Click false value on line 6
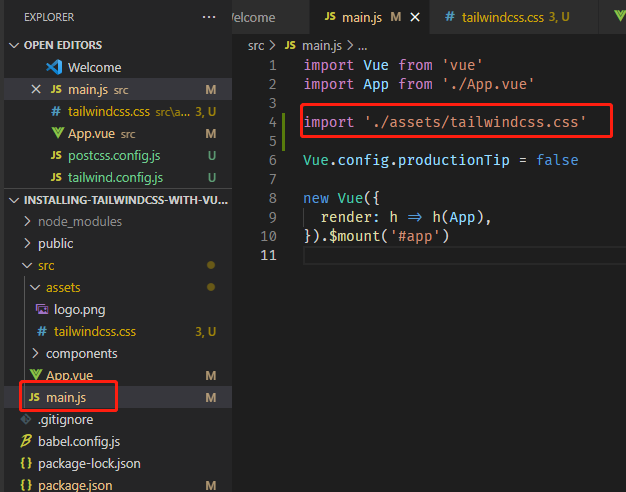This screenshot has width=626, height=492. pos(557,160)
